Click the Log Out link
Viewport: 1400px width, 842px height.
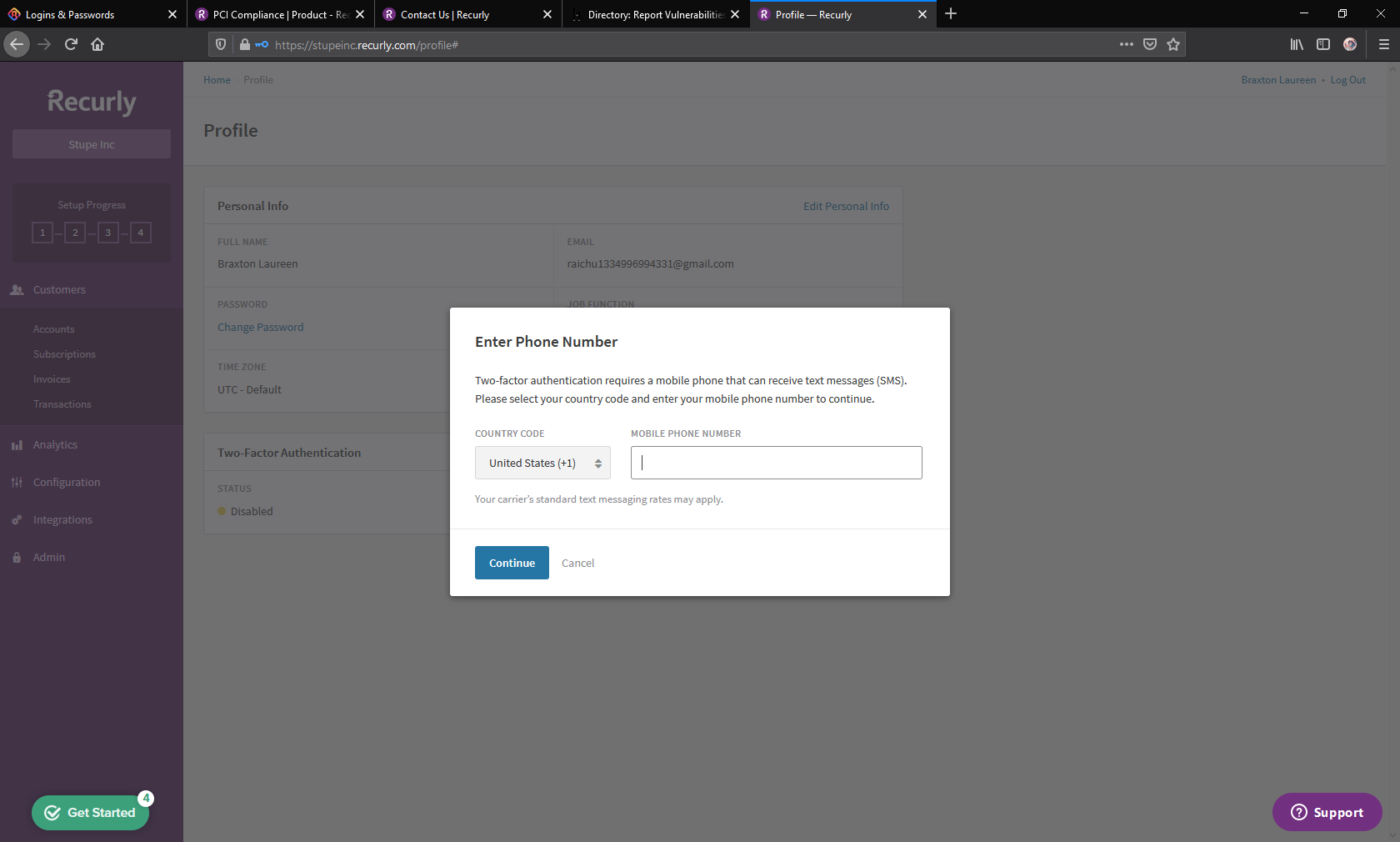click(x=1347, y=80)
